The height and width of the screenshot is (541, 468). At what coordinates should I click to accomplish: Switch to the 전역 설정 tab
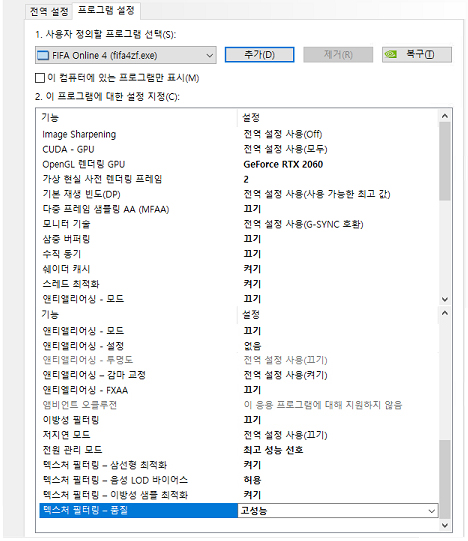[x=49, y=11]
